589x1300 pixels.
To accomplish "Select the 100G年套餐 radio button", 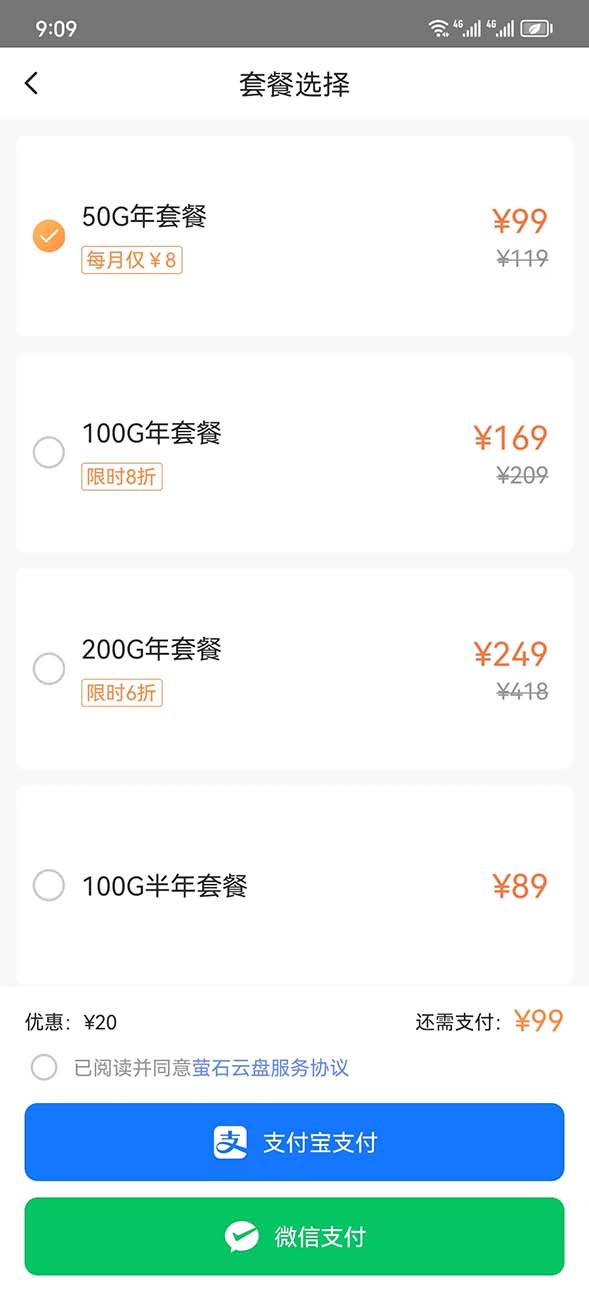I will [49, 453].
